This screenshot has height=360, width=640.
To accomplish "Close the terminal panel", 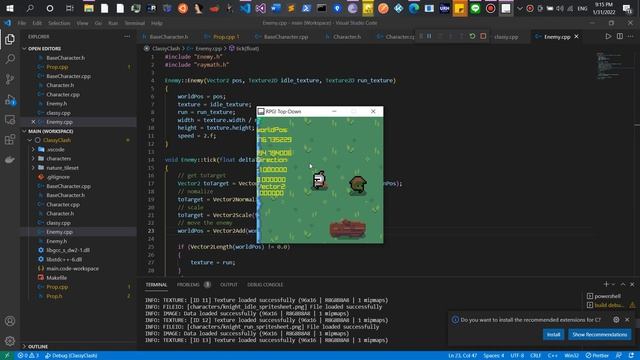I will 632,284.
